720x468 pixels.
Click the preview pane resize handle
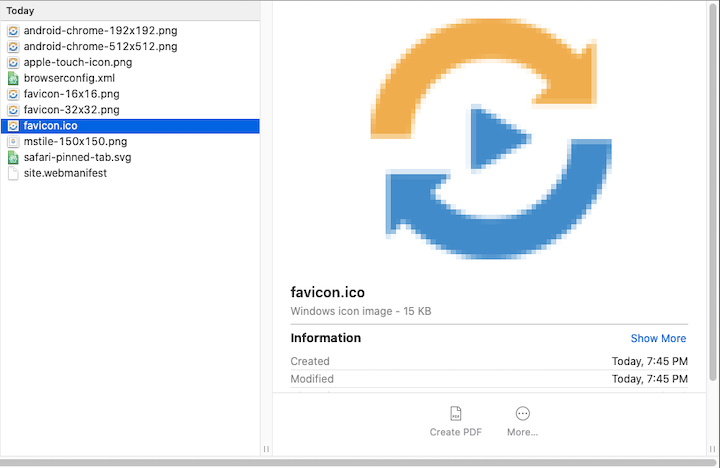[712, 449]
